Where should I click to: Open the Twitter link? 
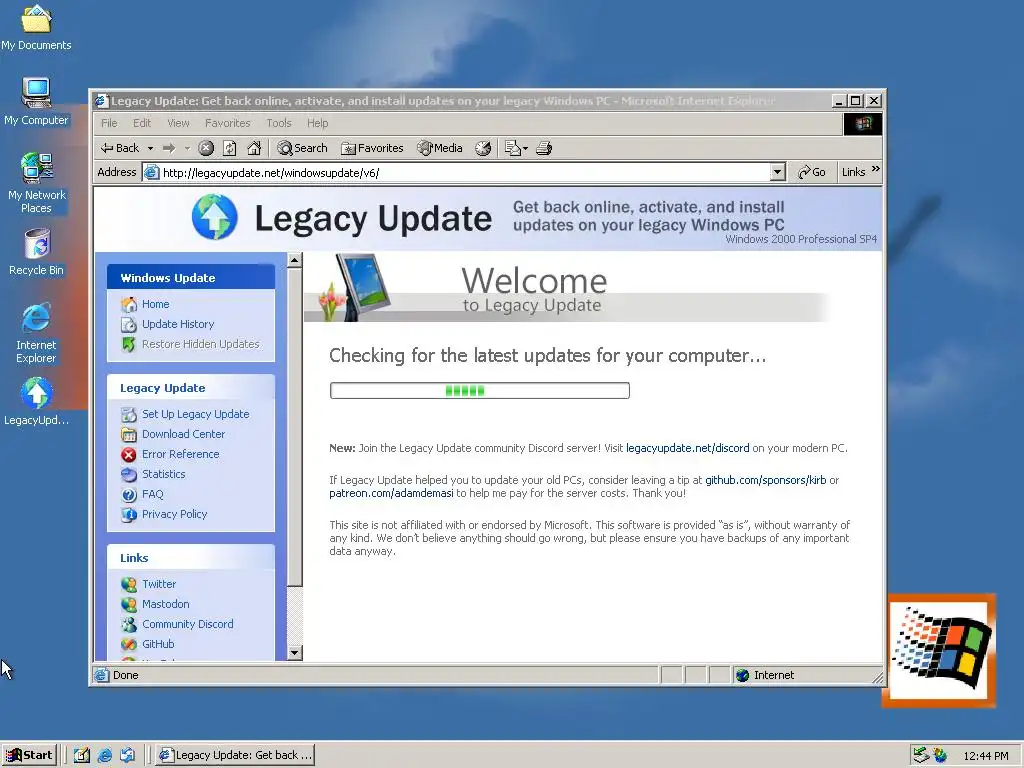[159, 584]
